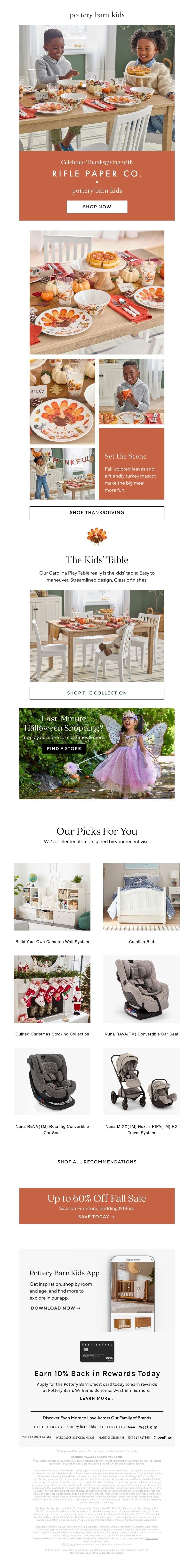Select Shop All Recommendations button
Viewport: 194px width, 1568px height.
[97, 1161]
